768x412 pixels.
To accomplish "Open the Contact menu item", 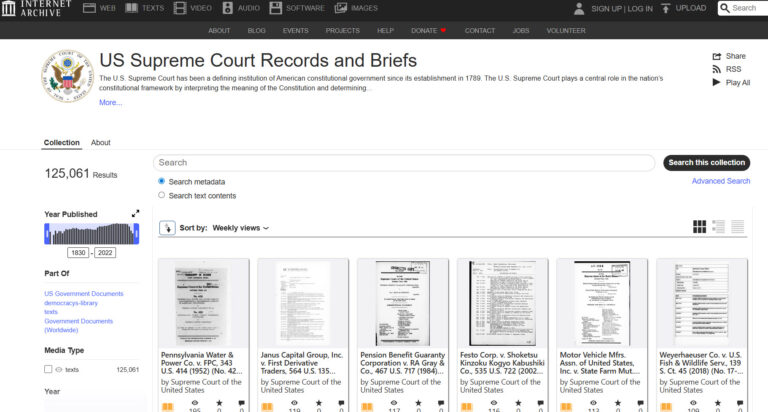I will tap(480, 30).
